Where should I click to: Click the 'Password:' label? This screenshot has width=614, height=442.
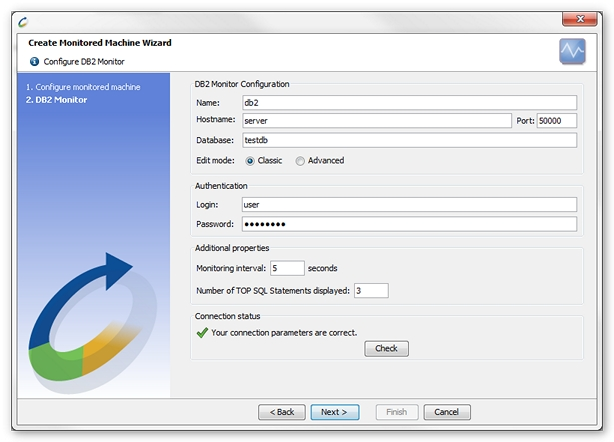(215, 224)
